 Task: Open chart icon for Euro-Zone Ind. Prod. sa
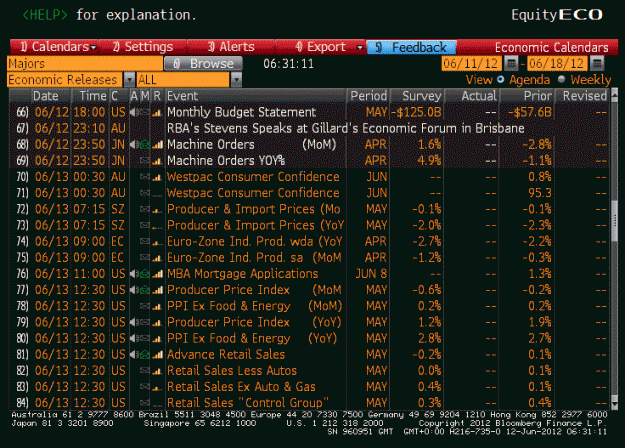157,258
